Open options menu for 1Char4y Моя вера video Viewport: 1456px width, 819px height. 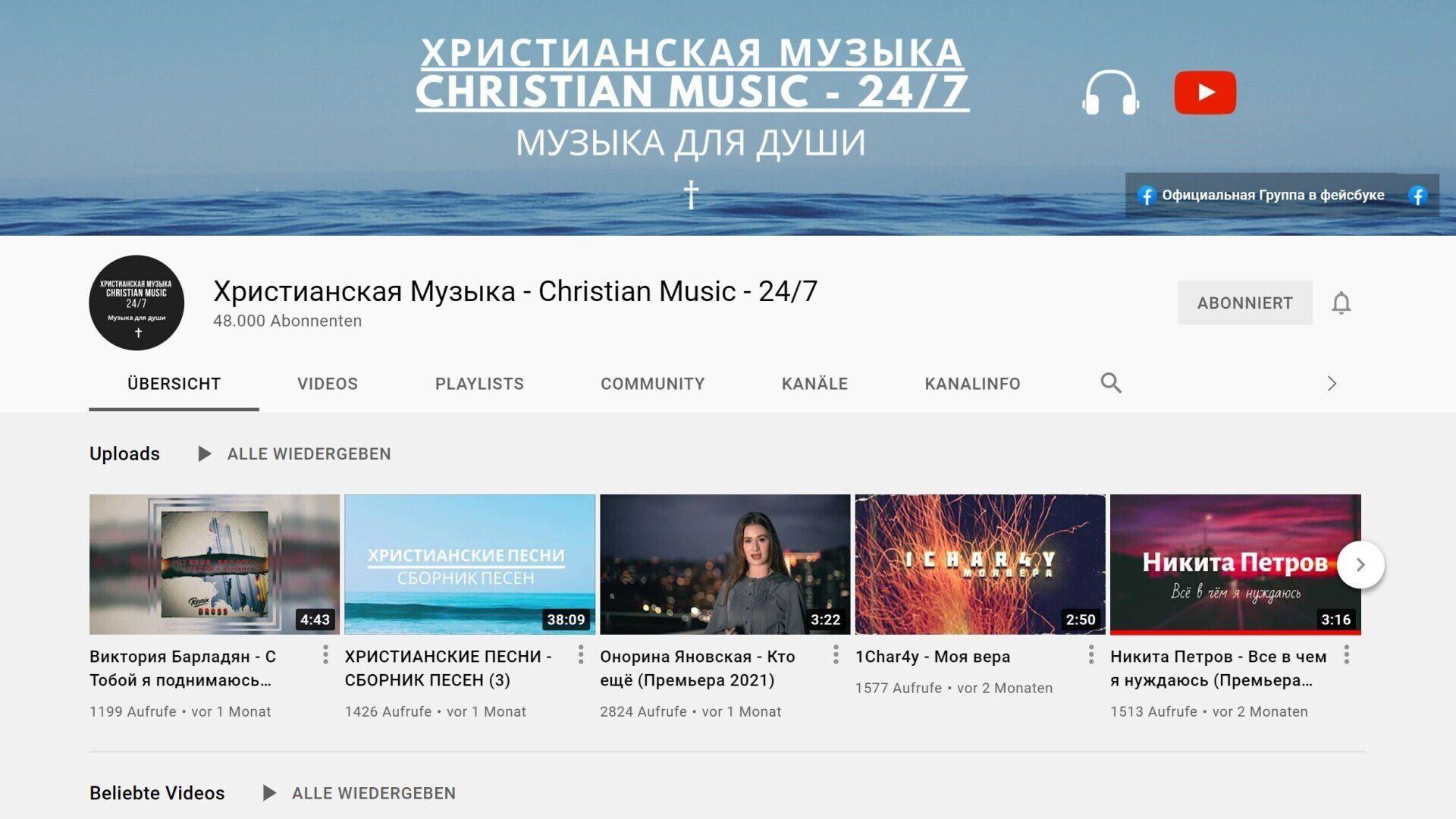click(1091, 654)
